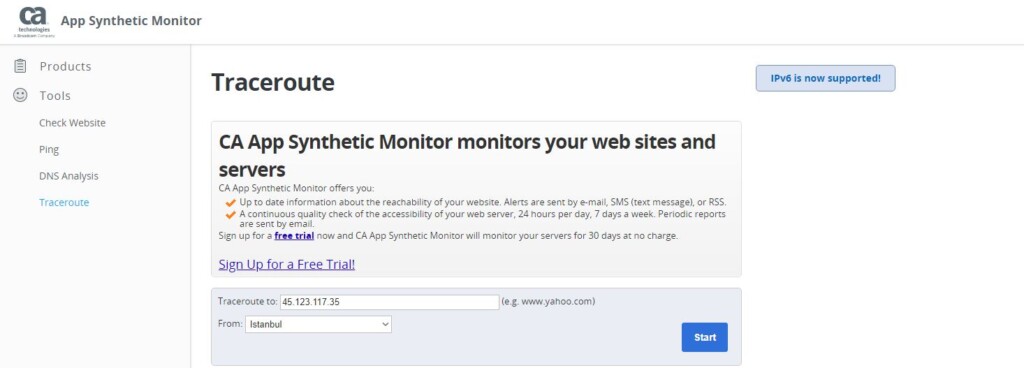Collapse the Tools section label

coord(55,96)
